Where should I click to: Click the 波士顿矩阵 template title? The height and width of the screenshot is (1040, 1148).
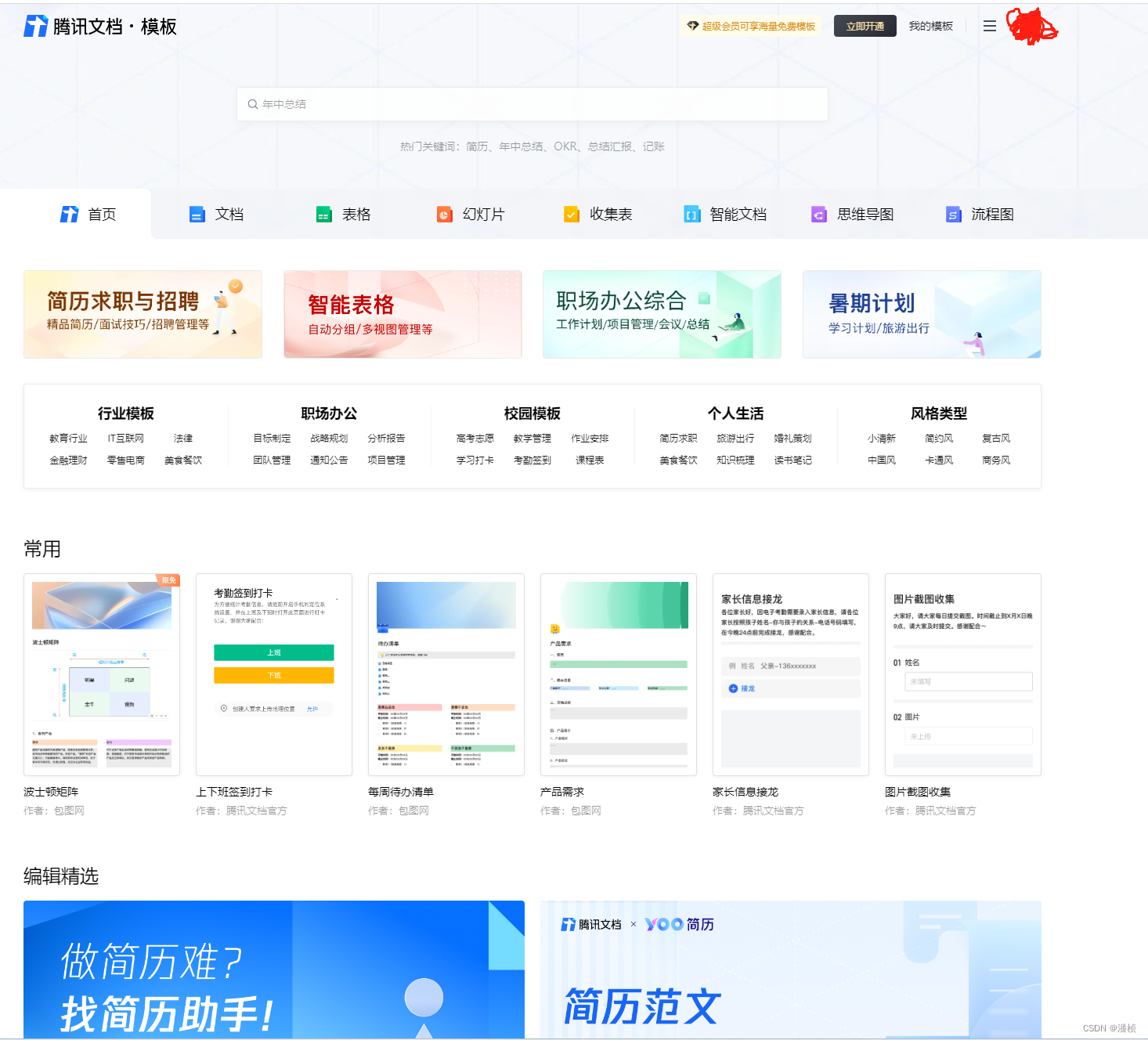(x=51, y=792)
